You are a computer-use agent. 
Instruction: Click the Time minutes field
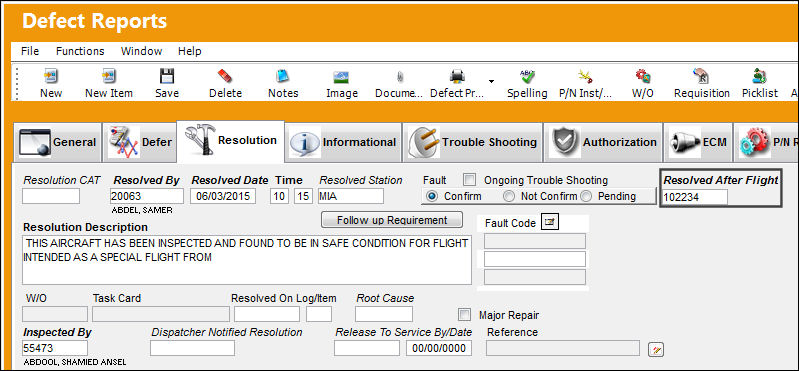click(303, 196)
